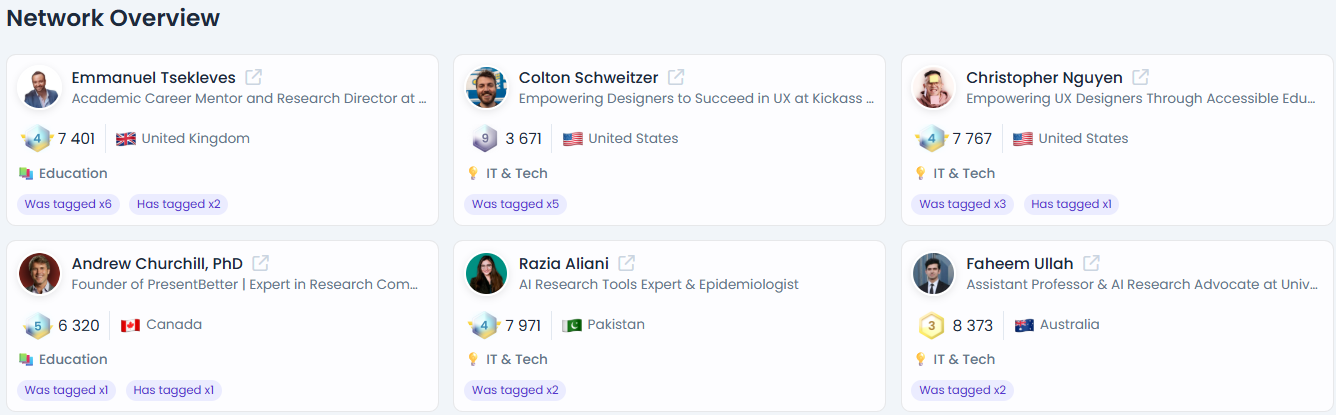
Task: Open Faheem Ullah's external profile link icon
Action: pos(1091,263)
